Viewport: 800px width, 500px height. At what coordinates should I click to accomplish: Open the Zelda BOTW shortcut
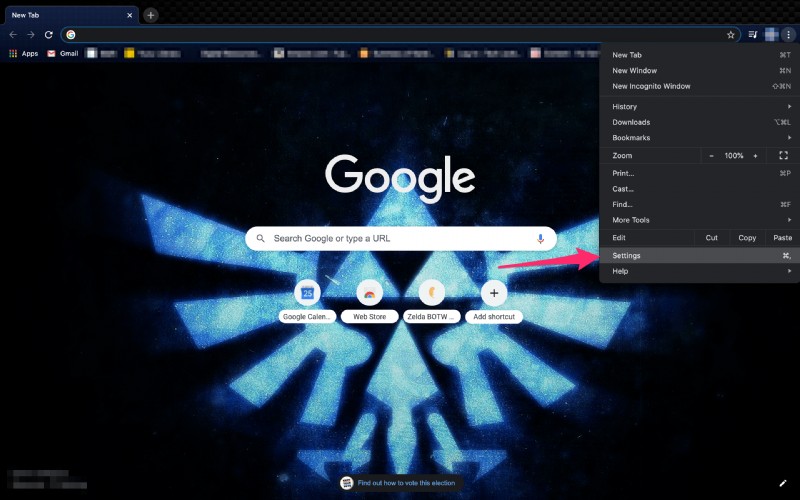pos(432,301)
